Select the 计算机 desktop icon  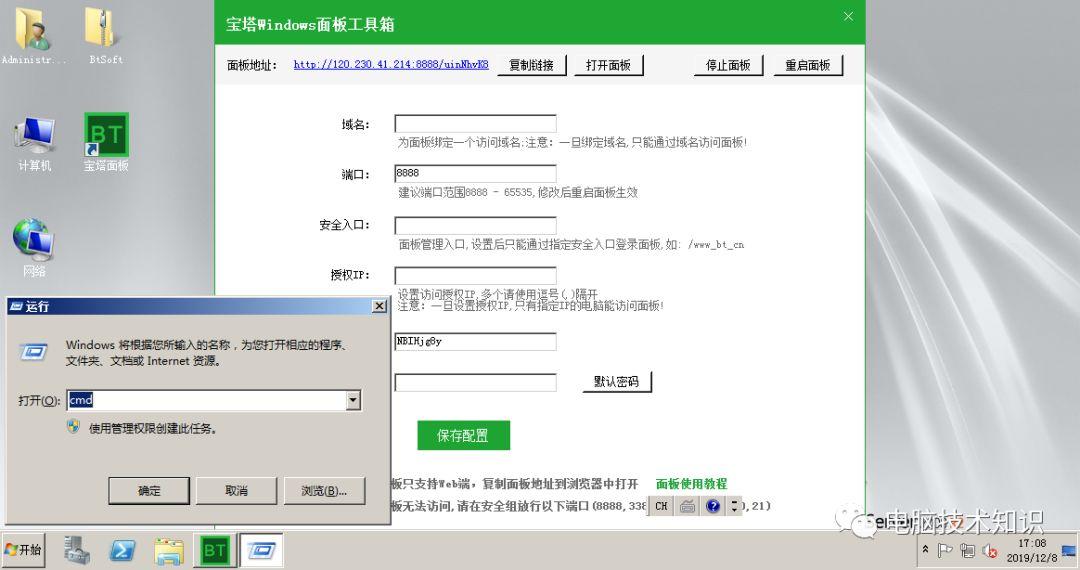34,143
